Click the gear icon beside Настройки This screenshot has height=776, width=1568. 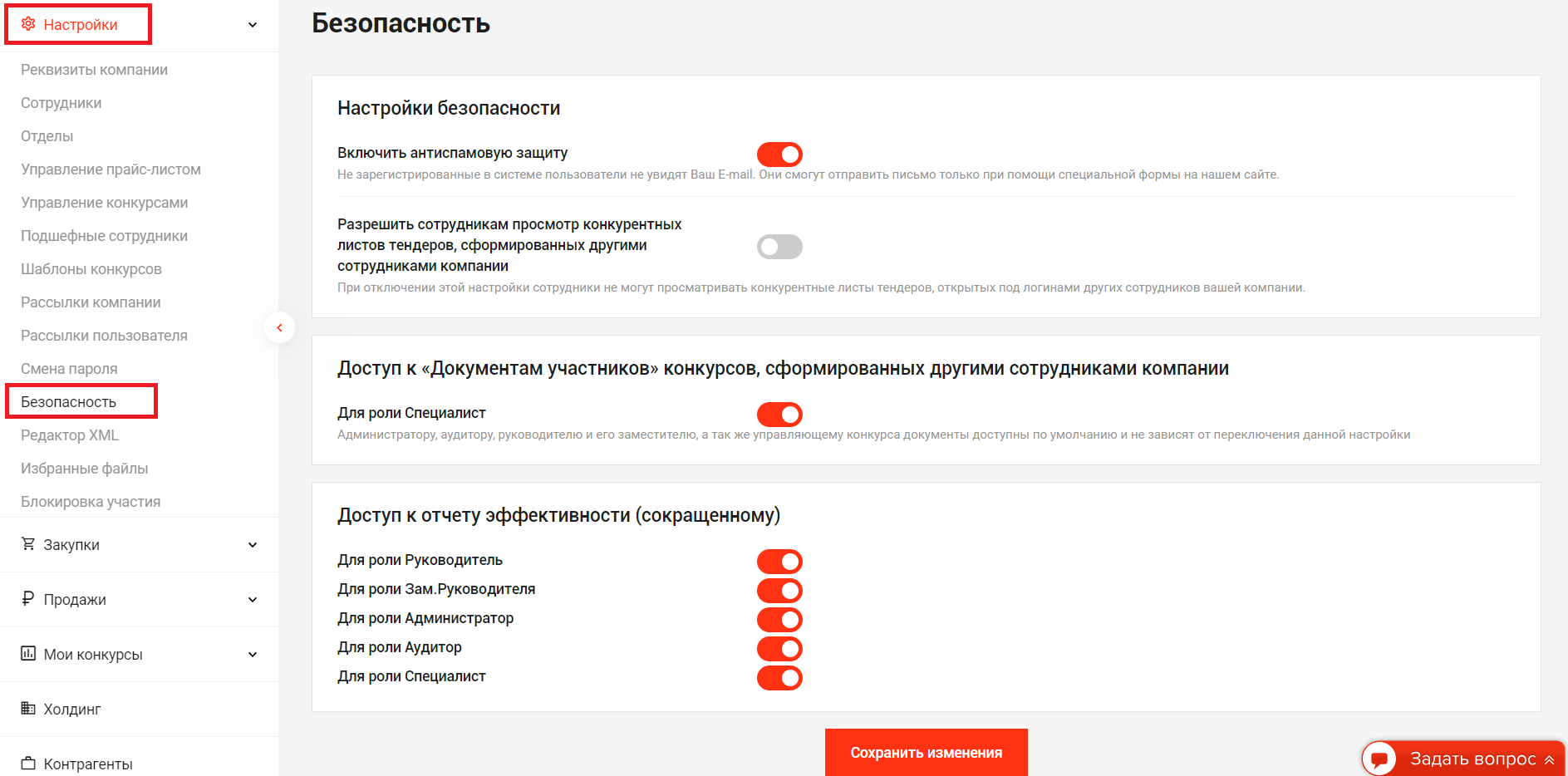(x=28, y=24)
